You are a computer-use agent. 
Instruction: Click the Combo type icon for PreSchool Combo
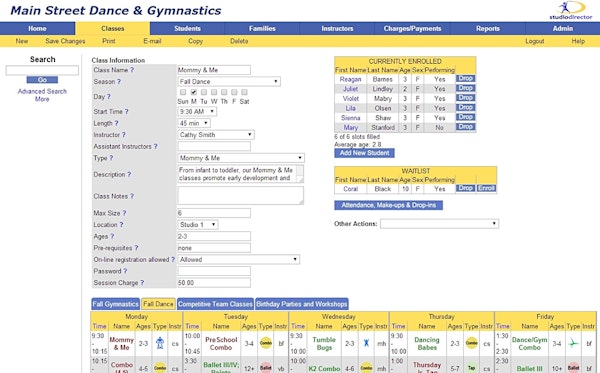(266, 343)
